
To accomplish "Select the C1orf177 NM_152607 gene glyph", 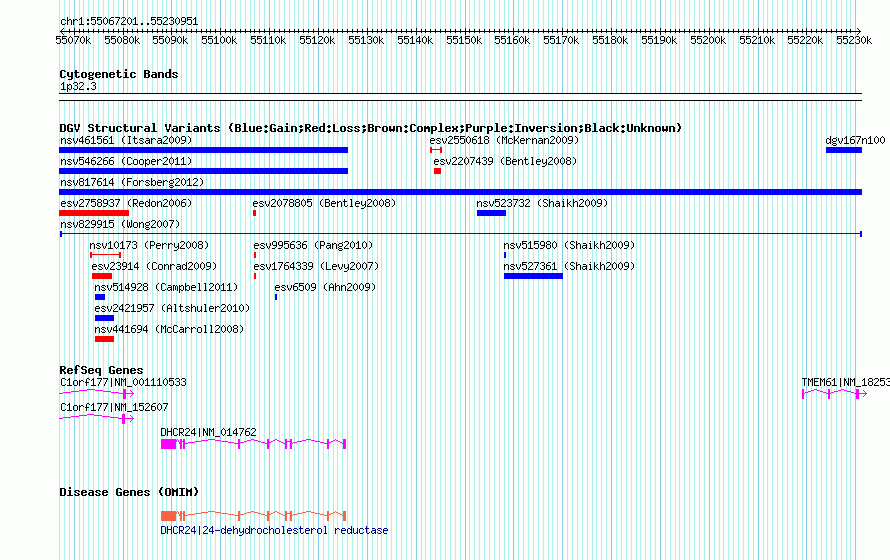I will [96, 419].
